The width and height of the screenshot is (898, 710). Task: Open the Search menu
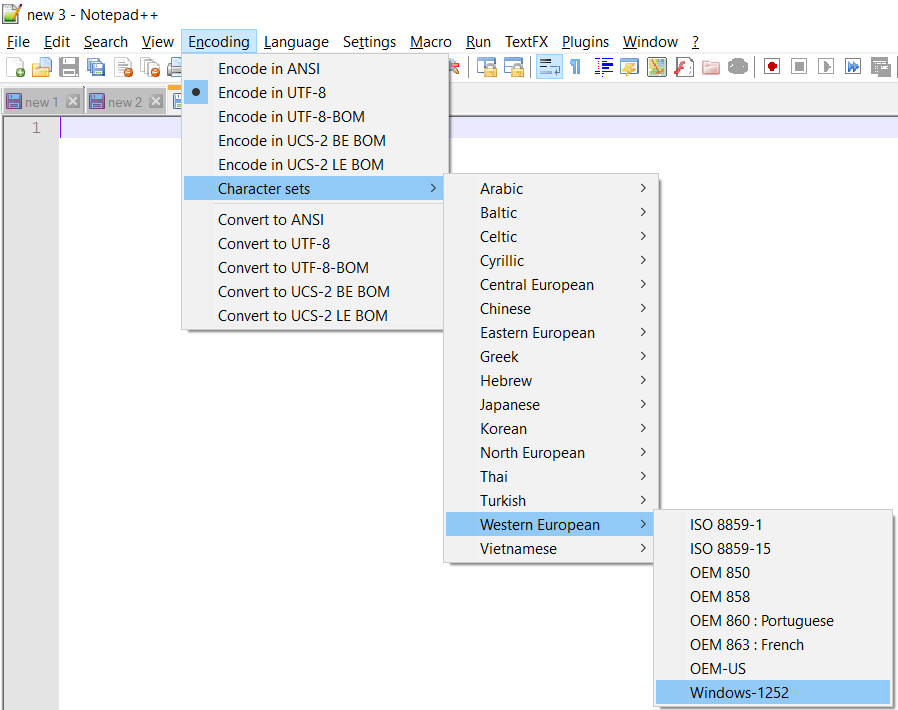pyautogui.click(x=106, y=42)
